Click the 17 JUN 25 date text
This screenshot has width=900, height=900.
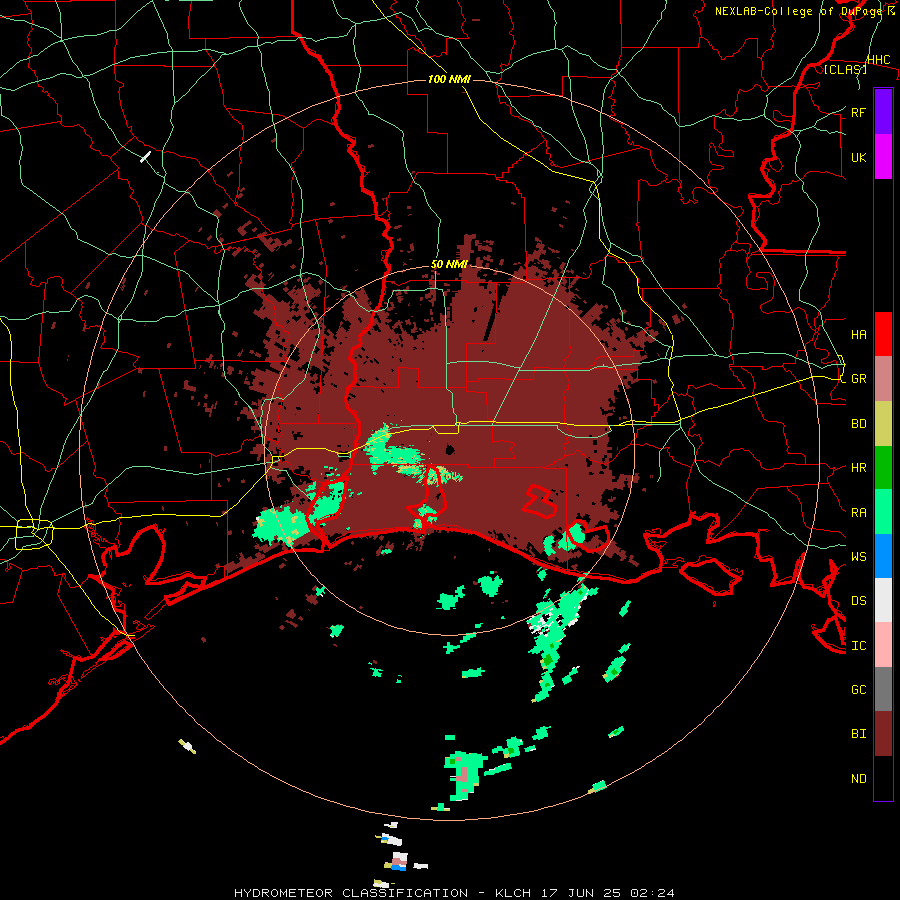(581, 893)
